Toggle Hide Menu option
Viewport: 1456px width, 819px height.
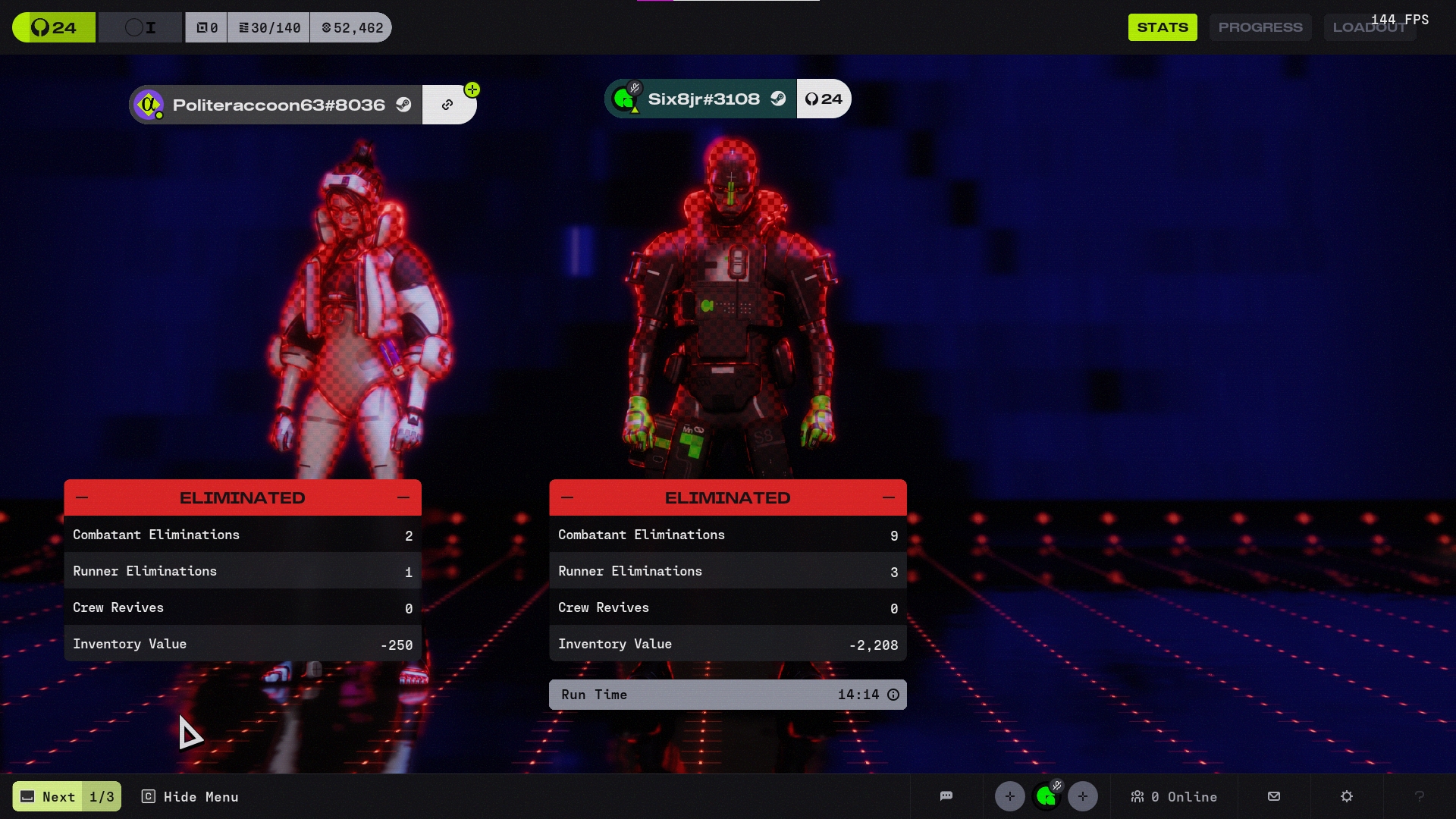click(190, 796)
